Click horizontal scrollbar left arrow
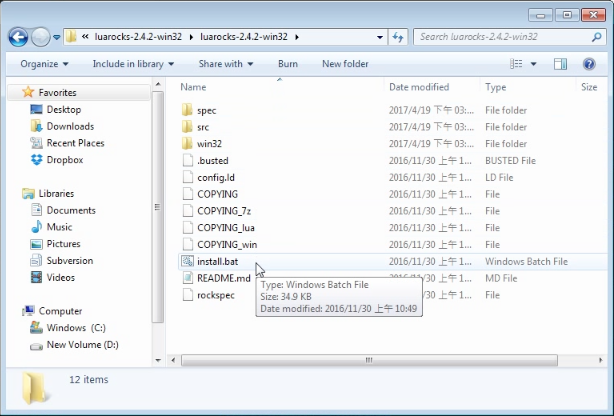This screenshot has width=614, height=416. click(x=173, y=360)
